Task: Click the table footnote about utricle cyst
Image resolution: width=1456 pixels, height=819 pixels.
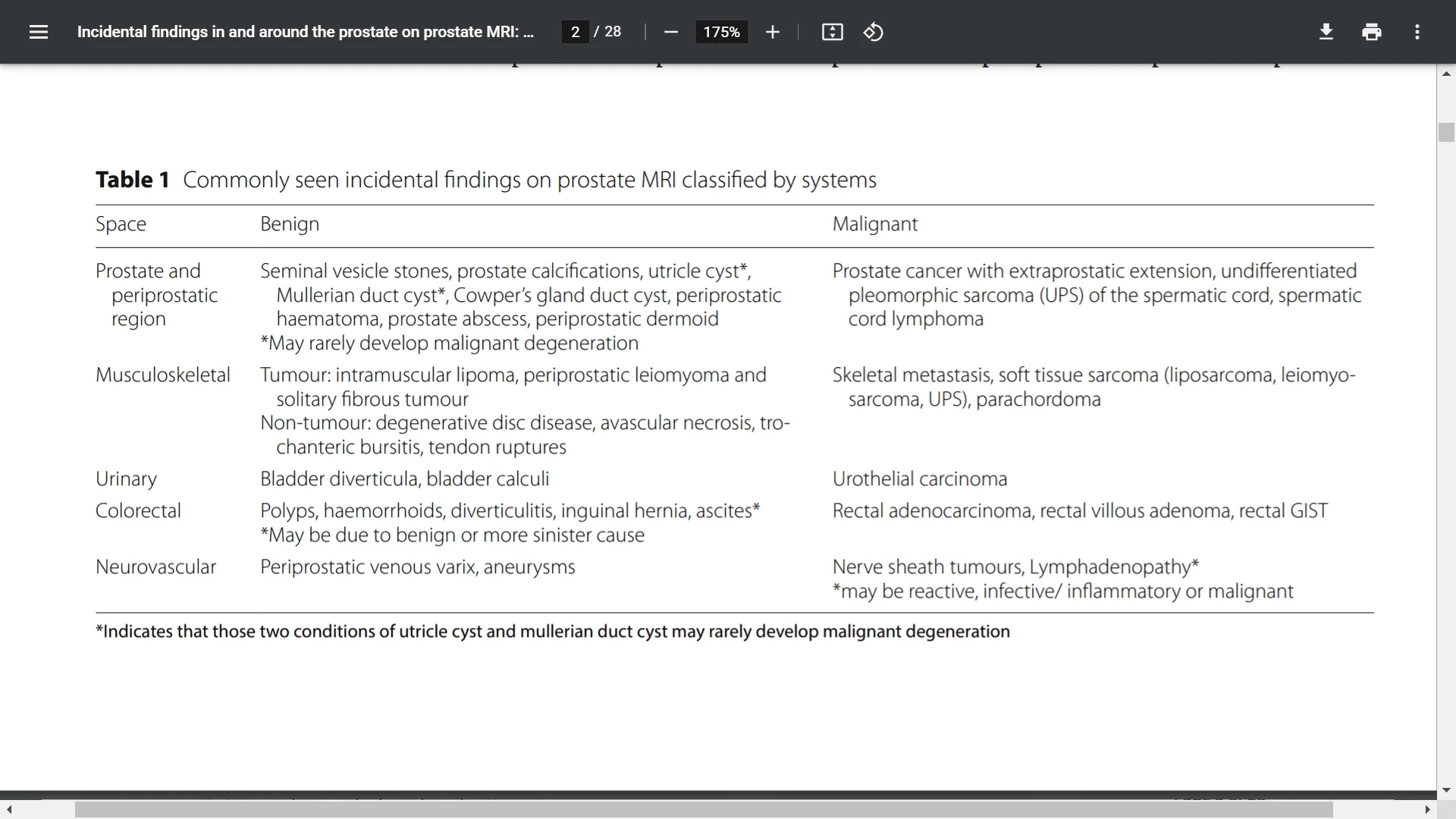Action: click(553, 632)
